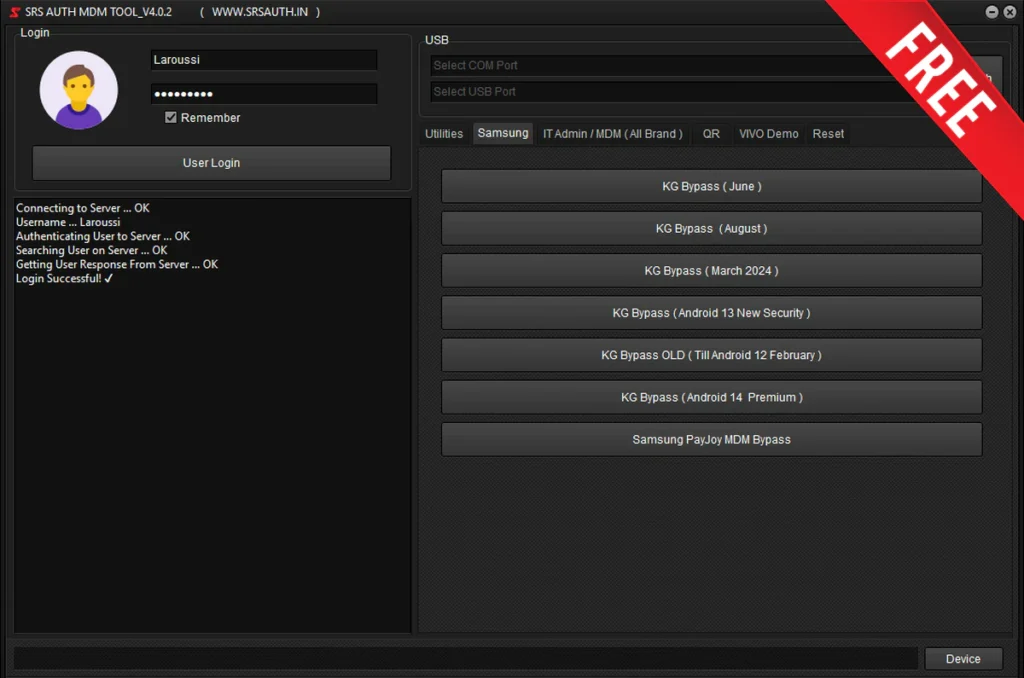Click 'Authenticating User to Server ... OK' log line
Viewport: 1024px width, 678px height.
(x=103, y=236)
